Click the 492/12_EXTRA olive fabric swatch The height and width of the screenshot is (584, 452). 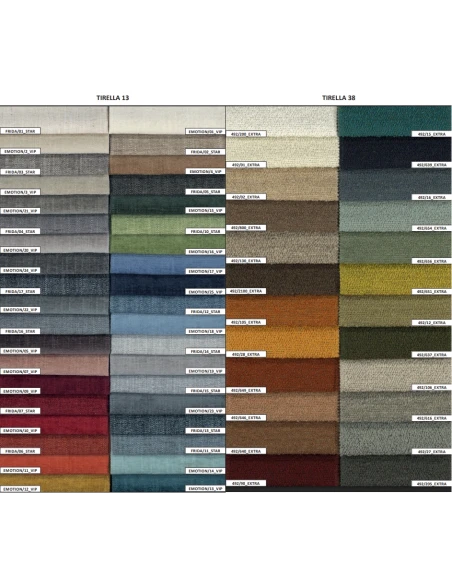pos(395,311)
